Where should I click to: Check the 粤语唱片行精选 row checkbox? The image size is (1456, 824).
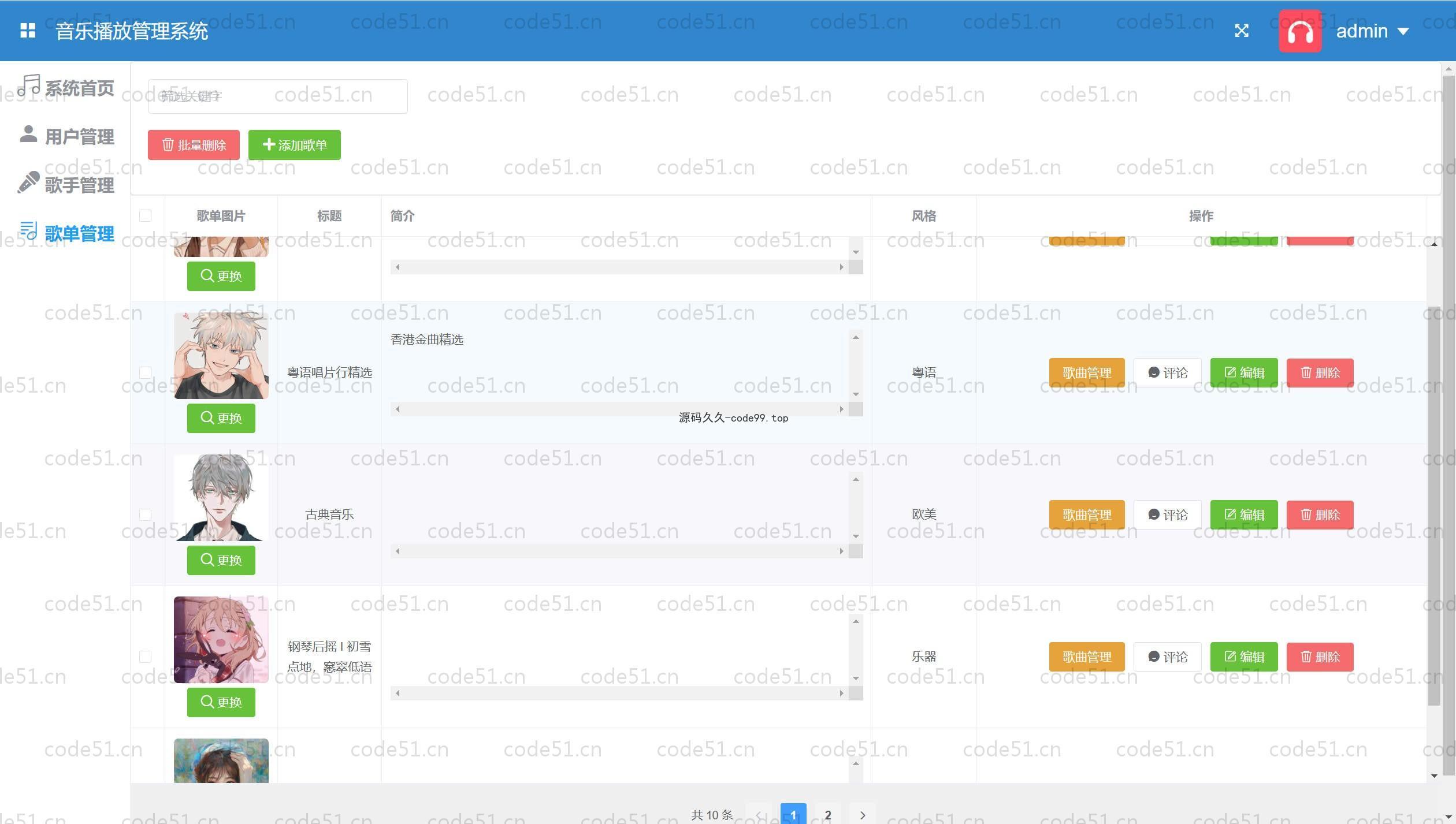point(146,372)
